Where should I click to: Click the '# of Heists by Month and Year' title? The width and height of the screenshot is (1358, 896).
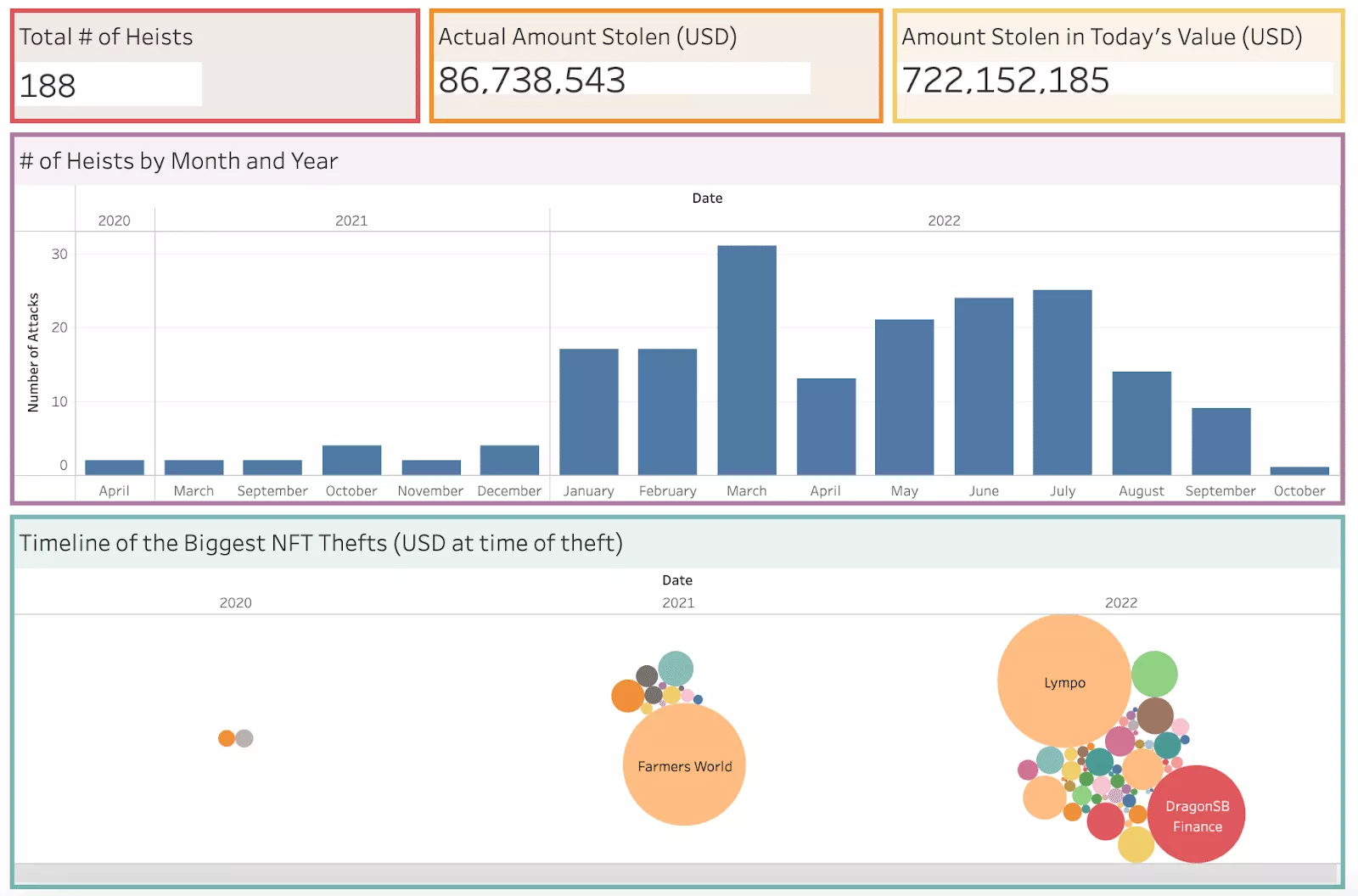(x=179, y=160)
